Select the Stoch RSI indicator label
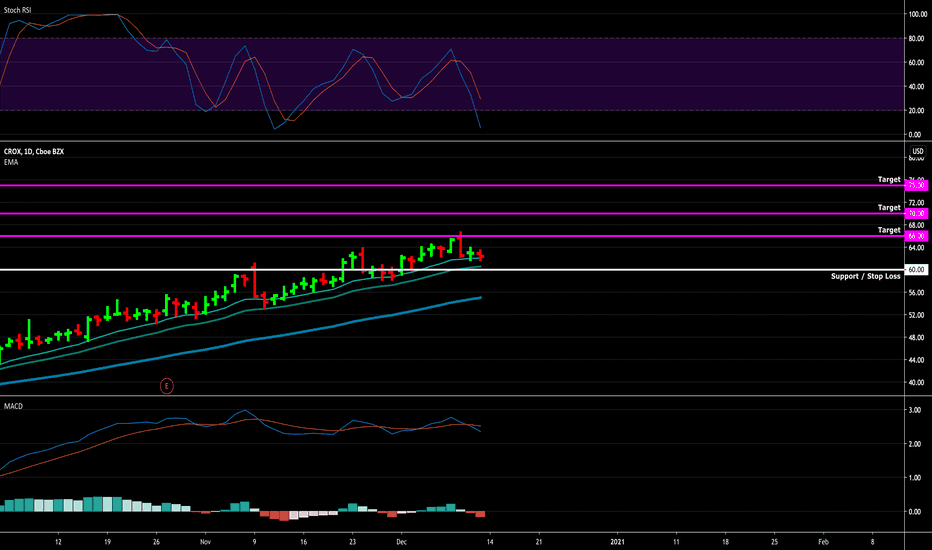Image resolution: width=932 pixels, height=550 pixels. click(x=17, y=10)
